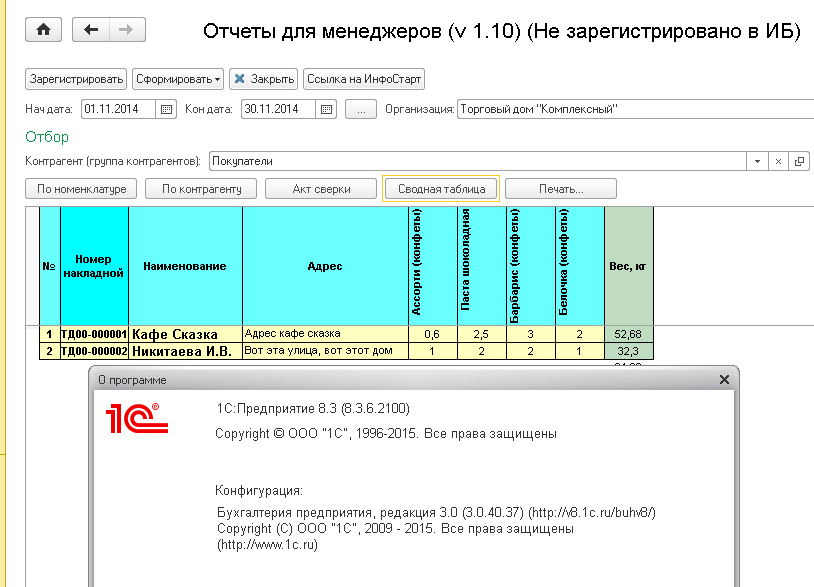
Task: Click Бухгалтерия предприятия configuration text
Action: (x=436, y=513)
